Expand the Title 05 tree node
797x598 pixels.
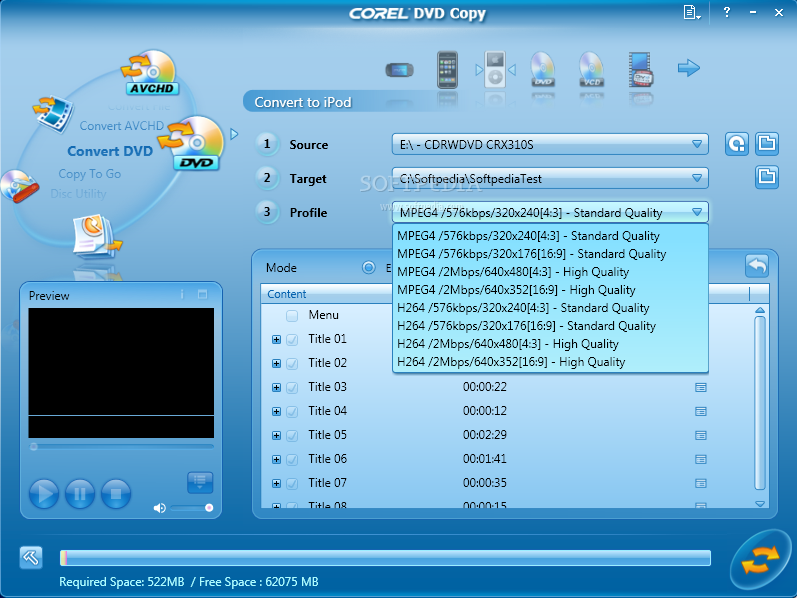pyautogui.click(x=277, y=435)
